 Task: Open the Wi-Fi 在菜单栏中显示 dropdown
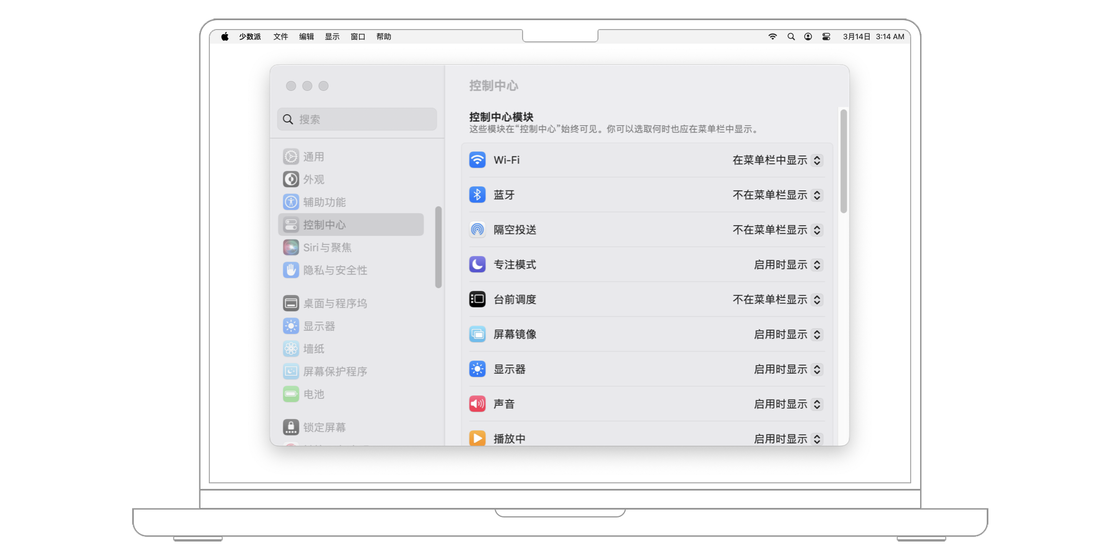pos(777,160)
